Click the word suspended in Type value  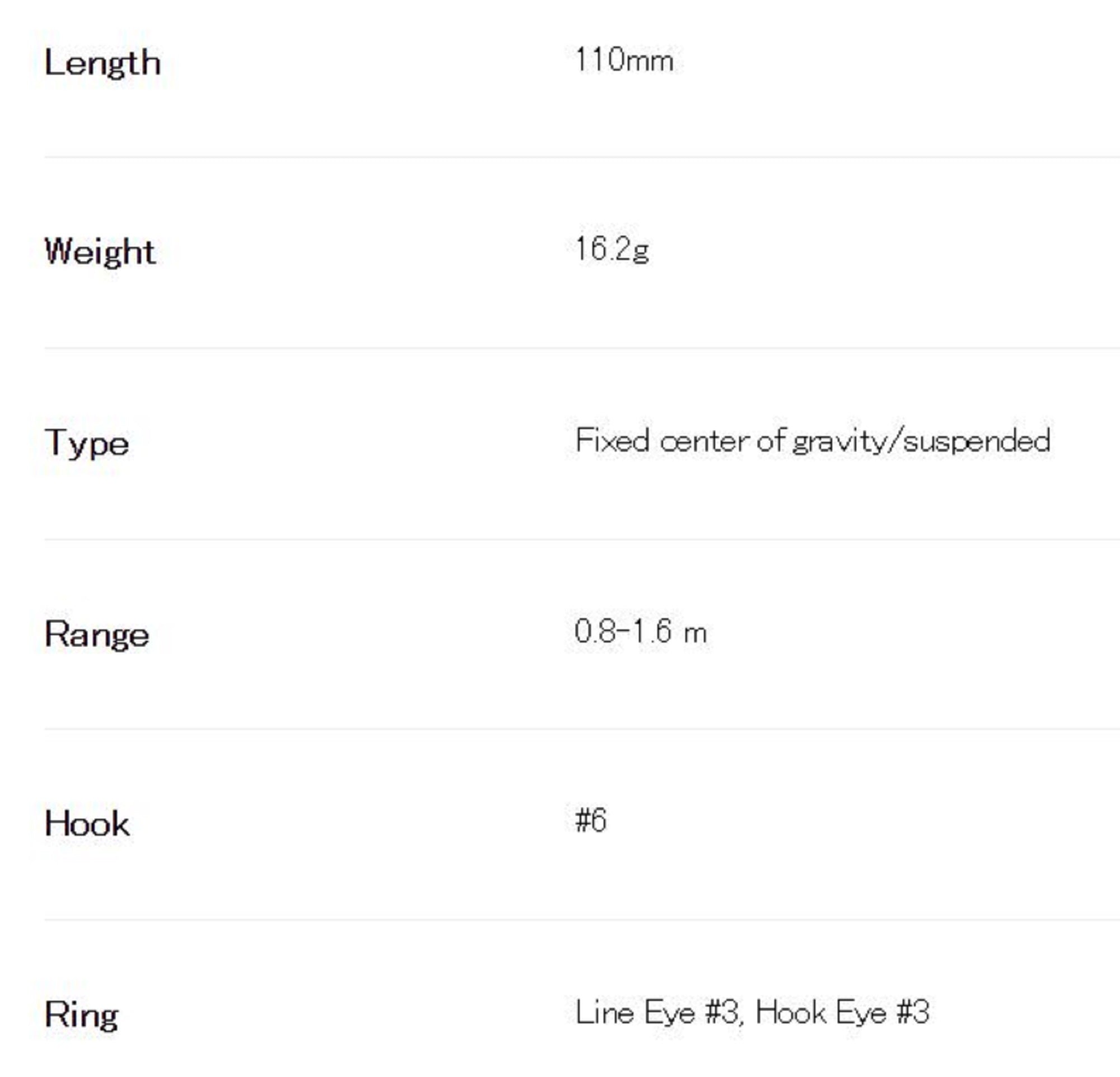click(976, 442)
